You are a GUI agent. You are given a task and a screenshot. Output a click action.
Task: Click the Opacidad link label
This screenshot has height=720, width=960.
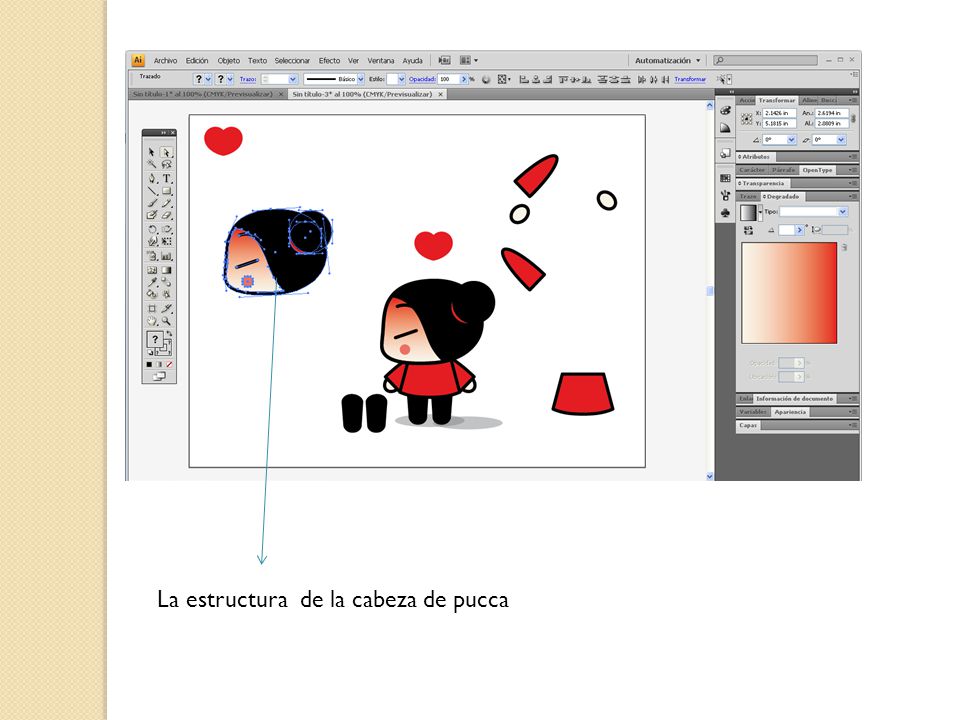(422, 79)
